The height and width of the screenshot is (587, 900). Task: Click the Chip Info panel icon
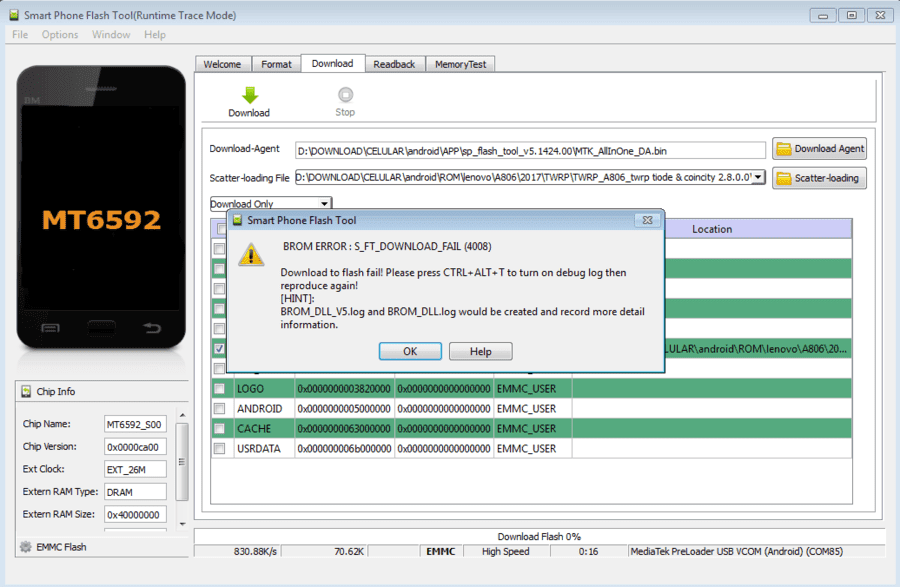point(26,391)
